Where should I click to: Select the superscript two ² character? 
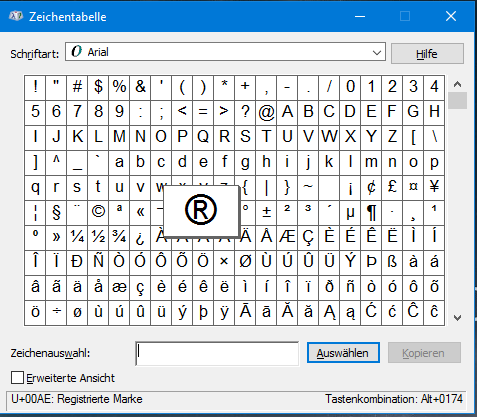tap(287, 213)
